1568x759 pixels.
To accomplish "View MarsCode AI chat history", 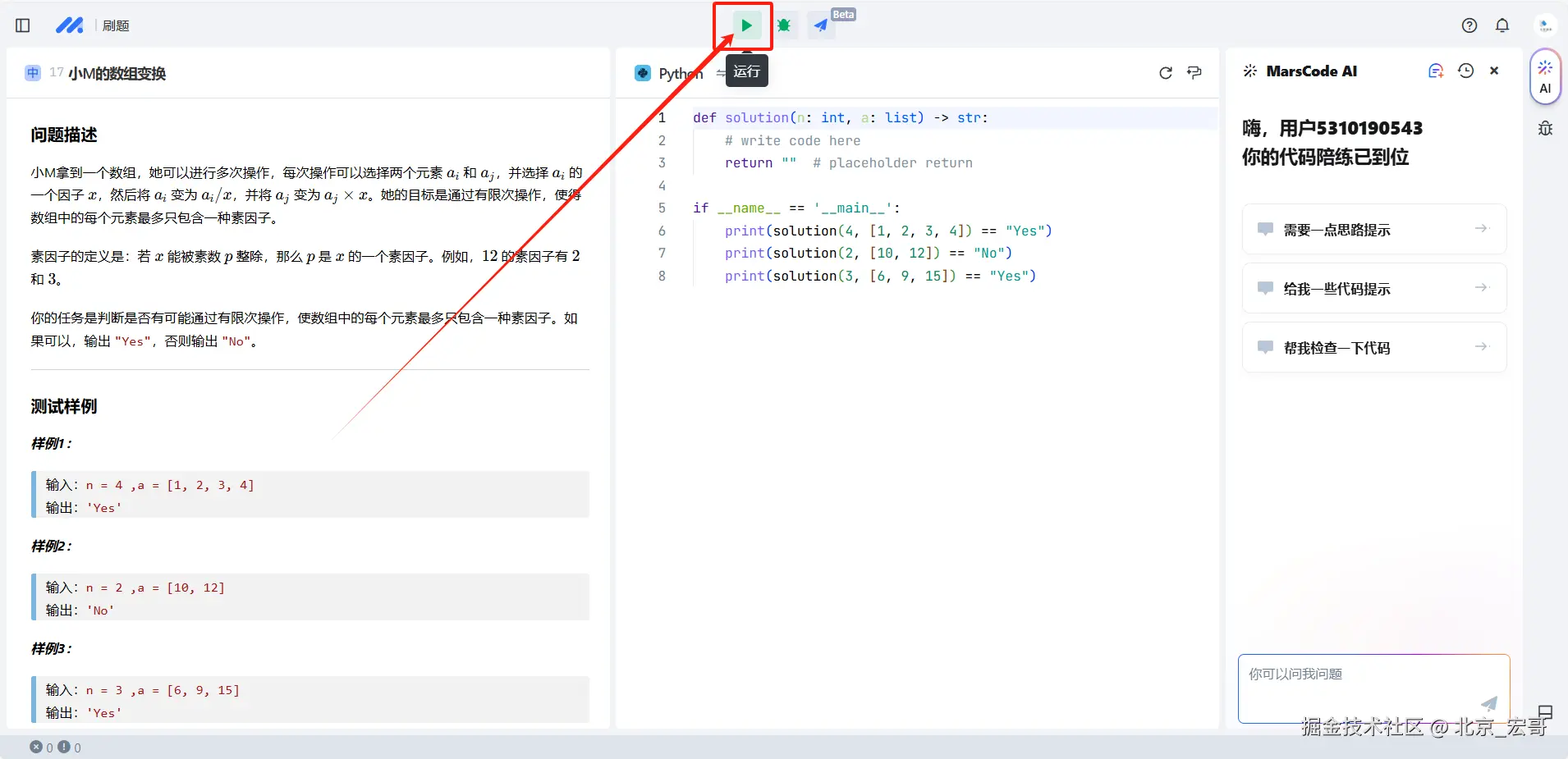I will point(1465,71).
